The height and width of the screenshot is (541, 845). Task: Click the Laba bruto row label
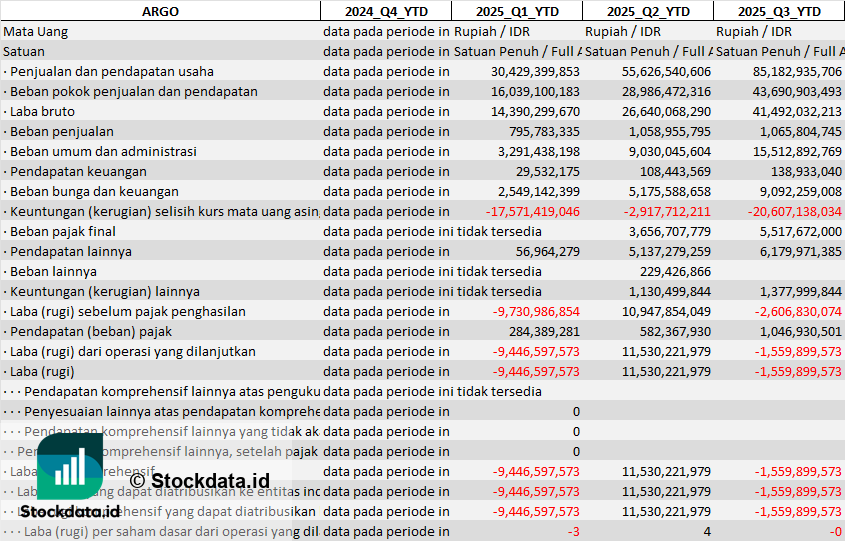[x=43, y=111]
